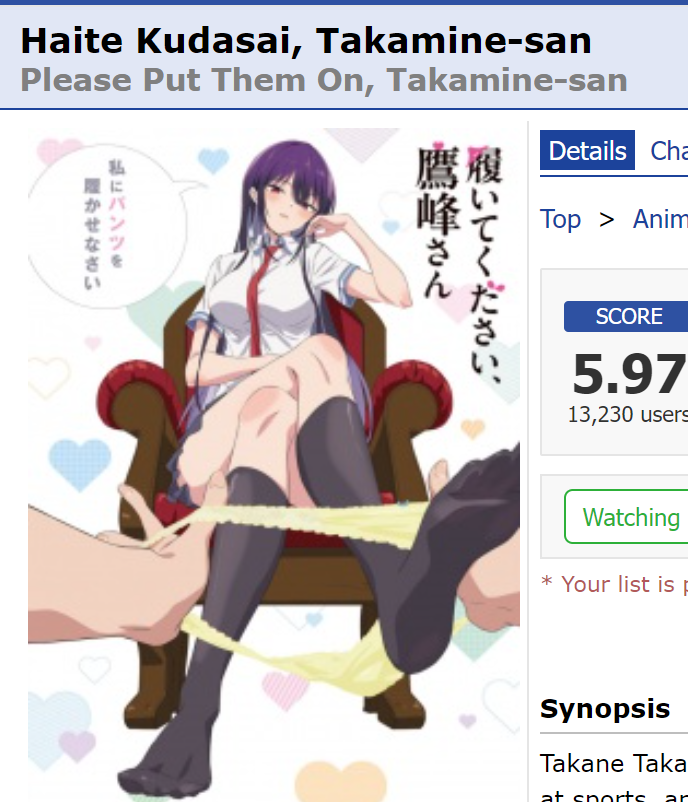Click the speech bubble on the poster
Screen dimensions: 688x802
point(107,225)
